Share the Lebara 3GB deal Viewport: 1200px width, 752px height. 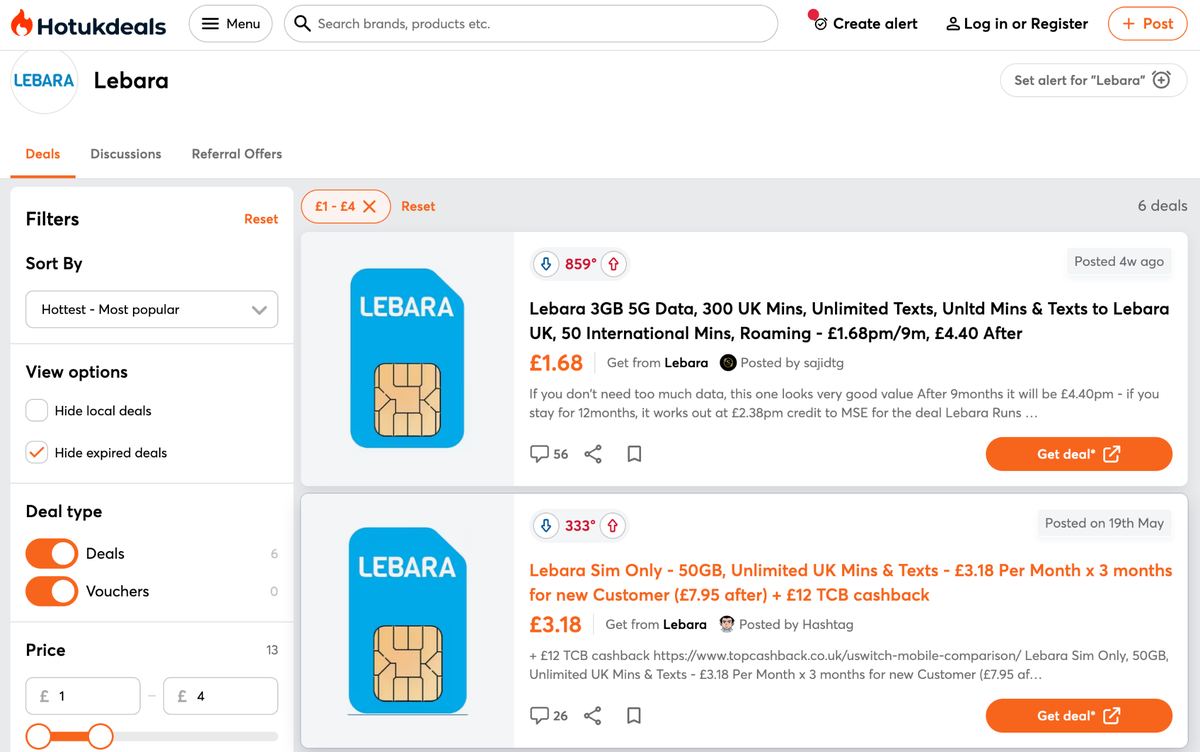point(593,454)
